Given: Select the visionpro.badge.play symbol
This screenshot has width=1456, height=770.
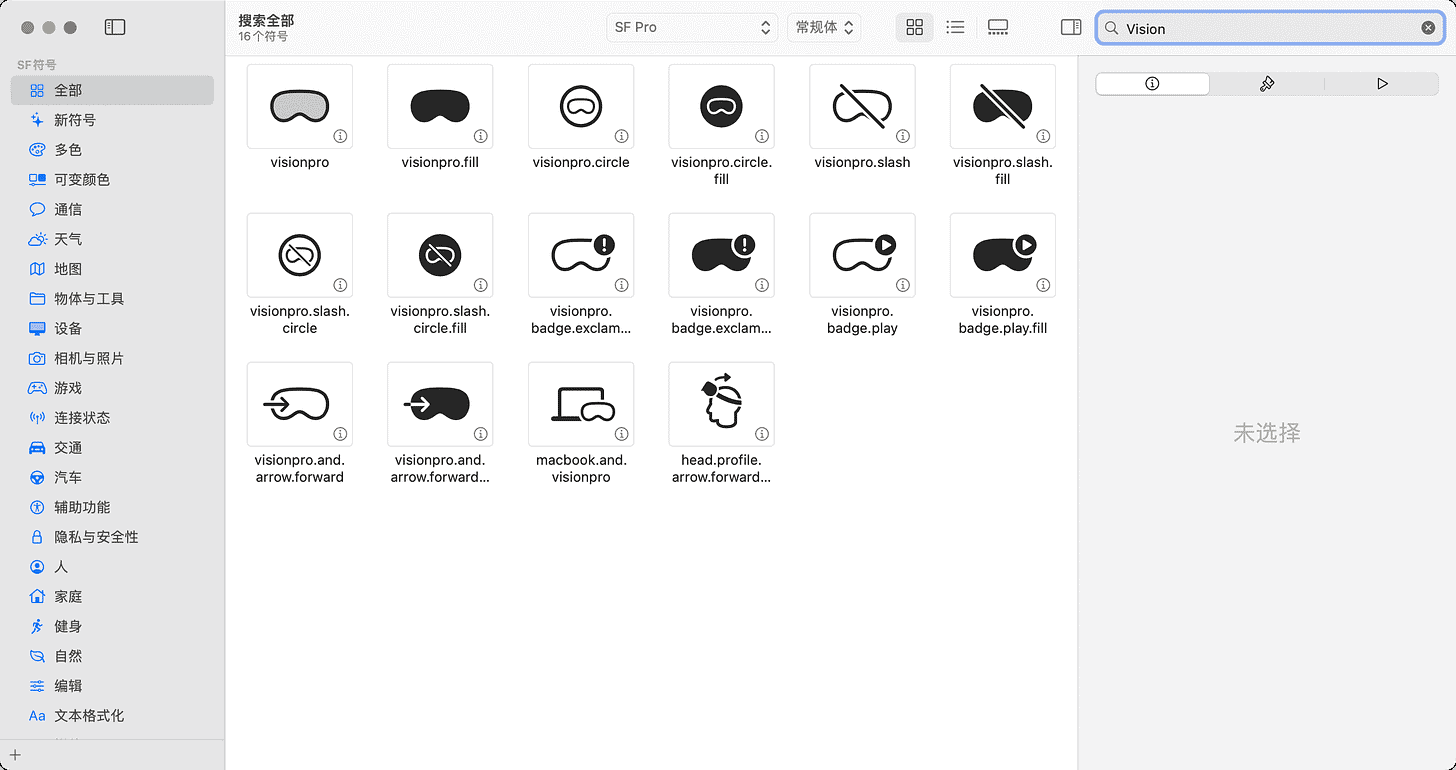Looking at the screenshot, I should pyautogui.click(x=862, y=255).
